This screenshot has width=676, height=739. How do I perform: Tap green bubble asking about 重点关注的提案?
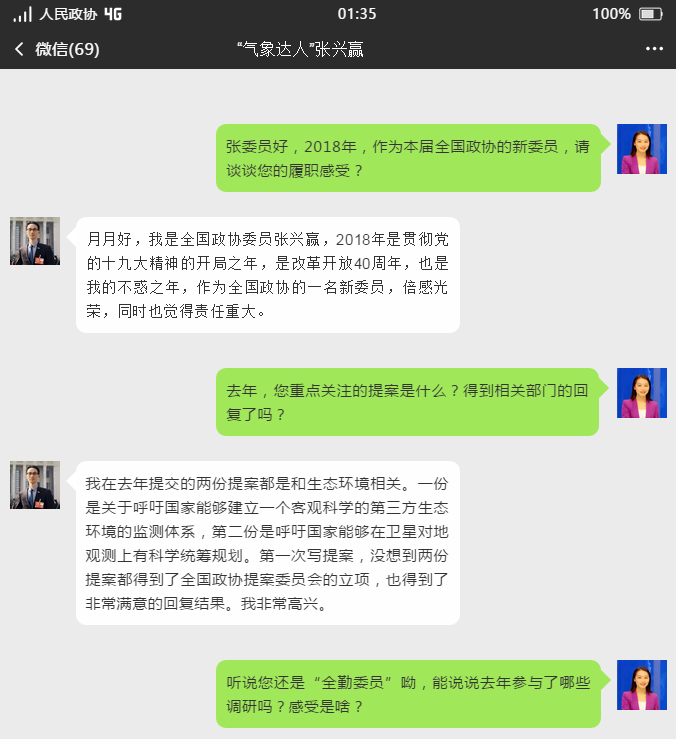point(407,402)
